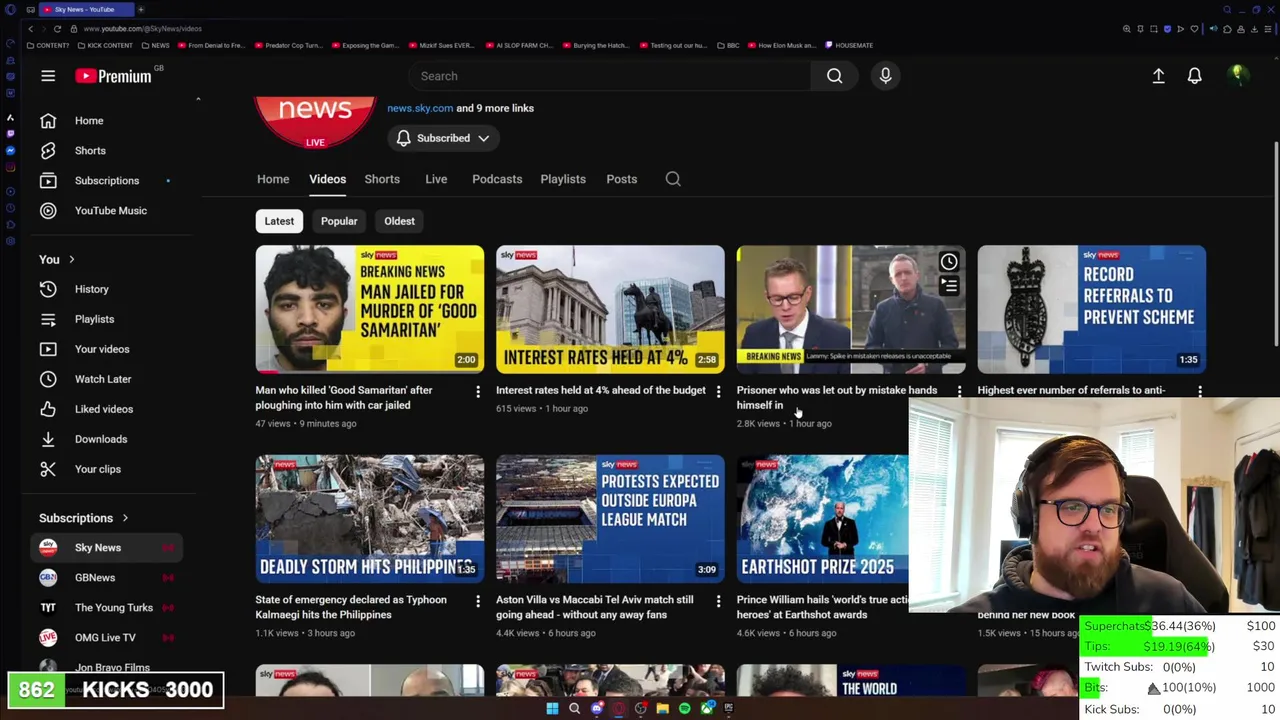
Task: Open 'Man jailed for murder' video thumbnail
Action: coord(370,309)
